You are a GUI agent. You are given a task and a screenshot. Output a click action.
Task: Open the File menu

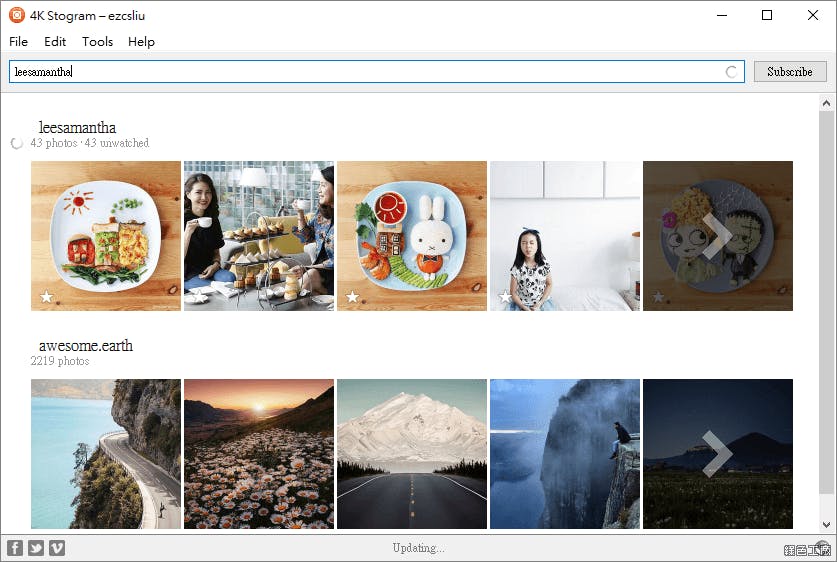click(x=18, y=42)
